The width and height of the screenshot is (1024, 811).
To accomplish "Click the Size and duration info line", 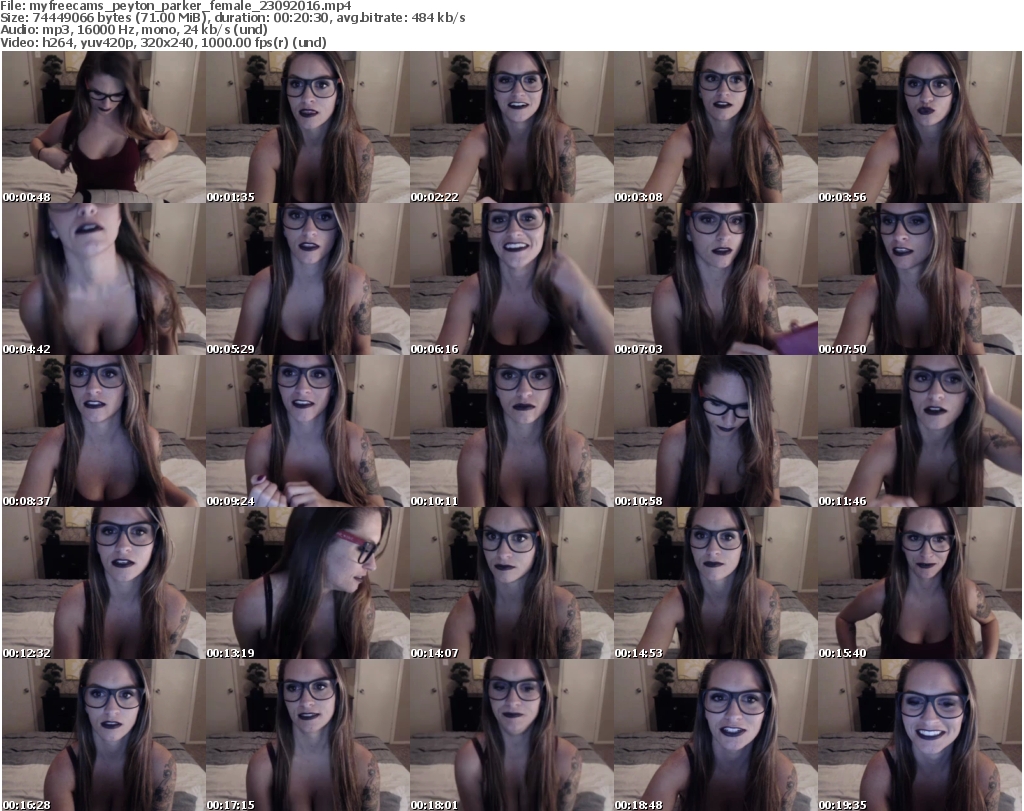I will click(x=233, y=18).
